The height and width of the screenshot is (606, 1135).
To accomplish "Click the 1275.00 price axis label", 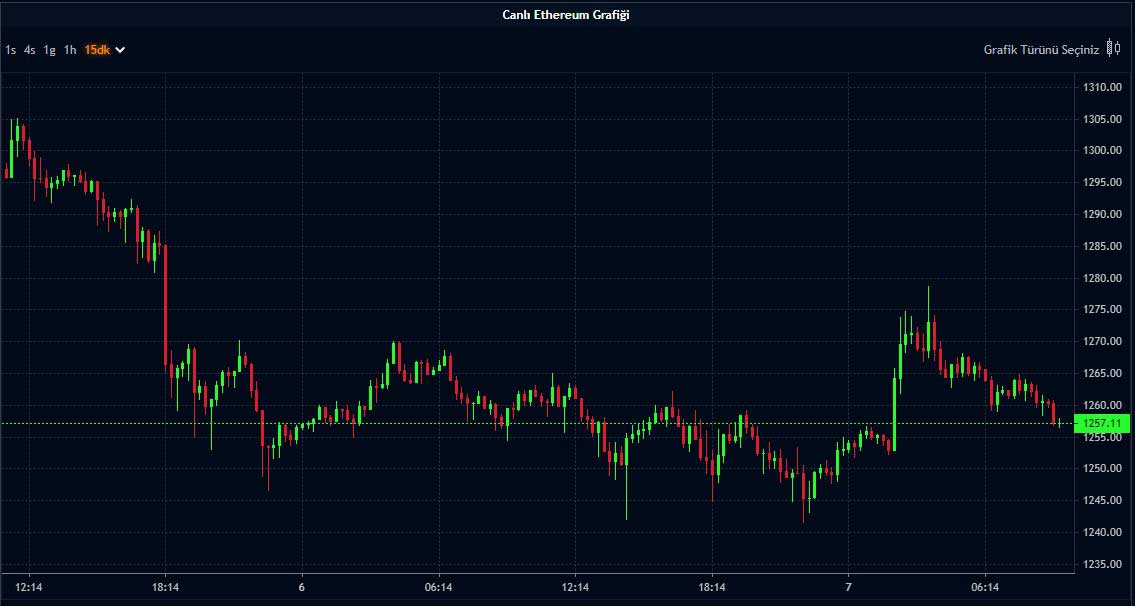I will point(1102,309).
